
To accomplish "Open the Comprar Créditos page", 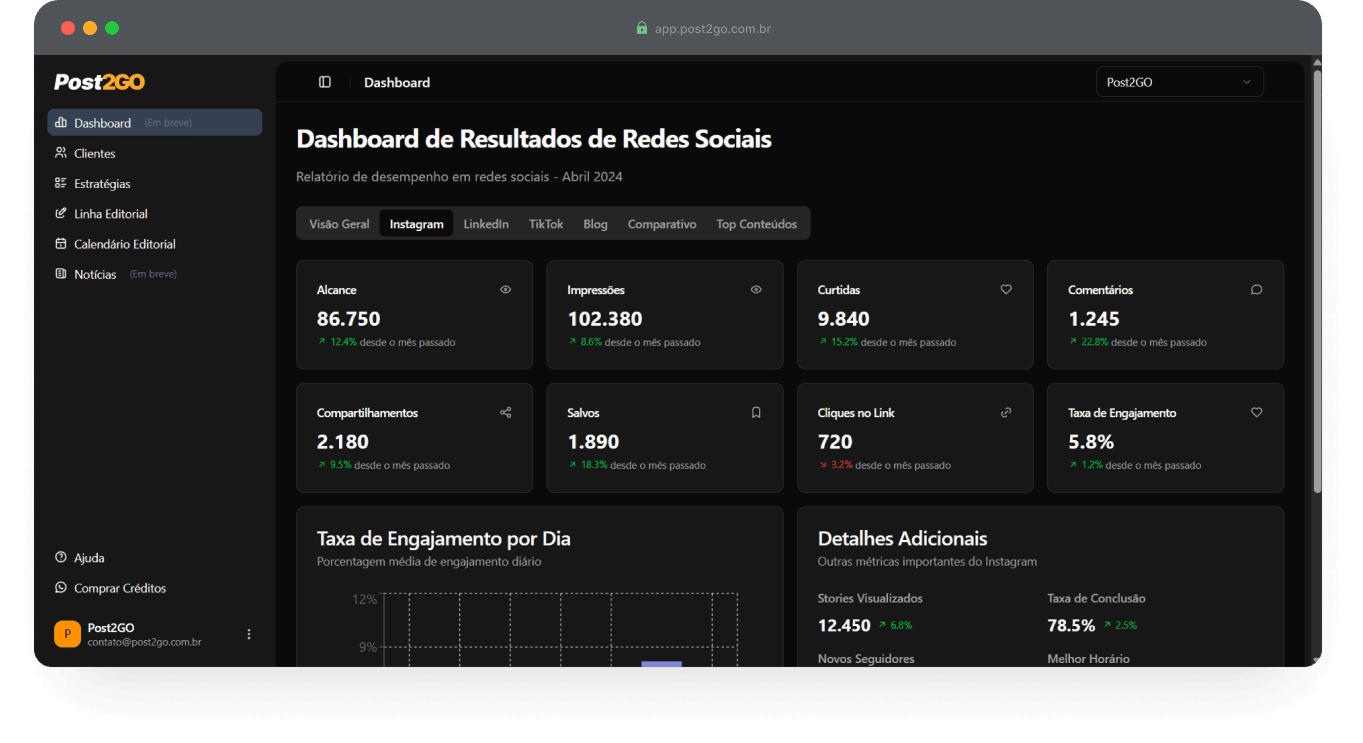I will [117, 588].
